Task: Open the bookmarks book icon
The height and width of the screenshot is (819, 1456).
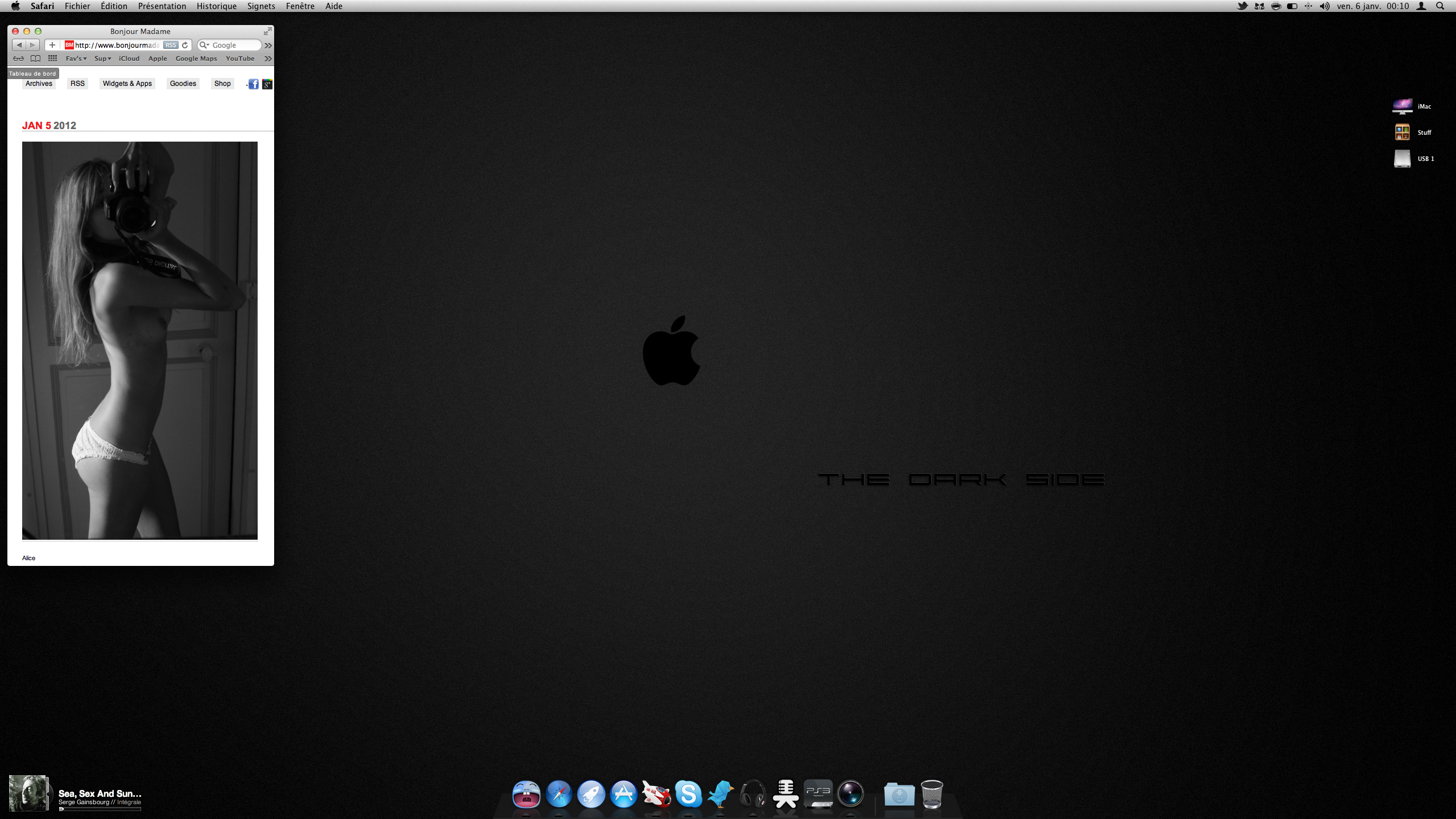Action: pos(35,59)
